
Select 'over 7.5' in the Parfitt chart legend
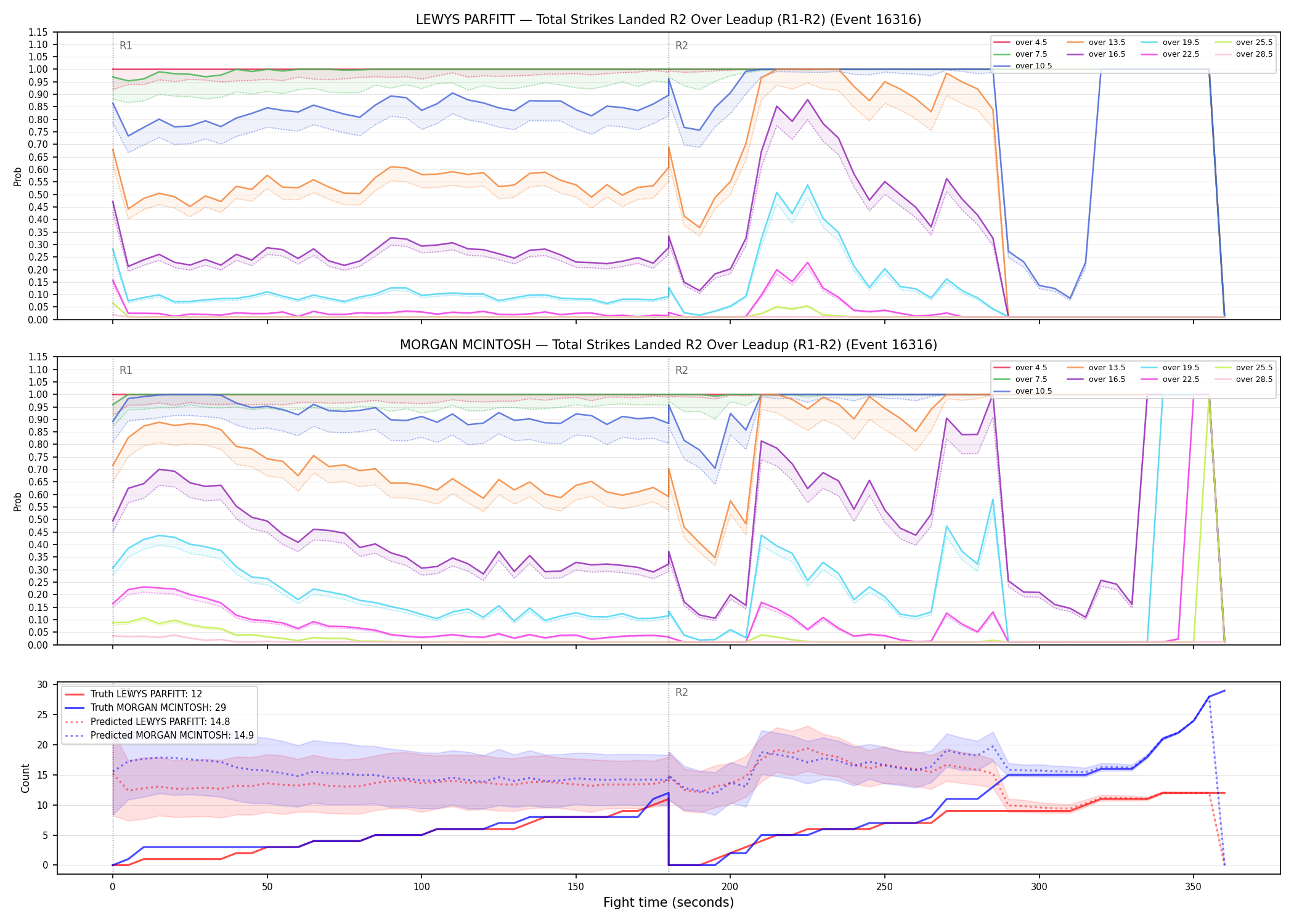pyautogui.click(x=1020, y=54)
